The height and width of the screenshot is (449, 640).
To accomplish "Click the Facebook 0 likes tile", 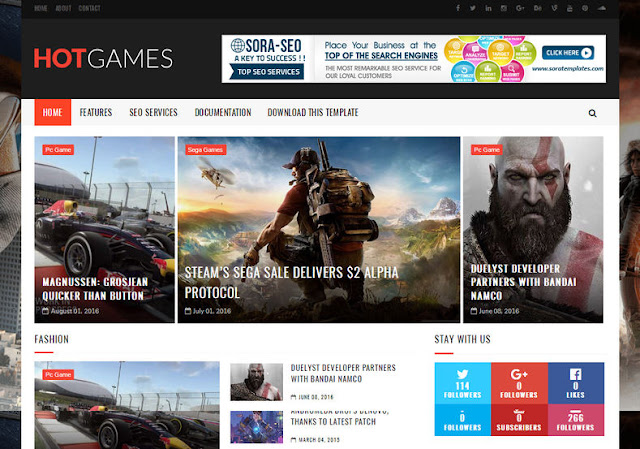I will (576, 383).
